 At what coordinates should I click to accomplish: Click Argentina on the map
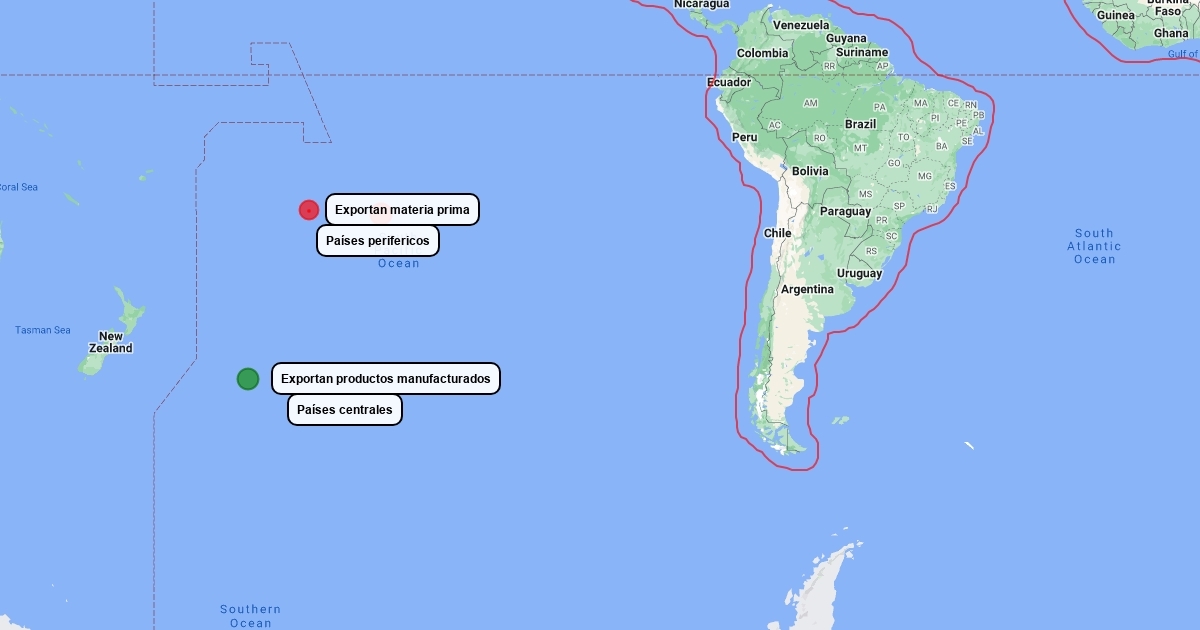point(807,289)
